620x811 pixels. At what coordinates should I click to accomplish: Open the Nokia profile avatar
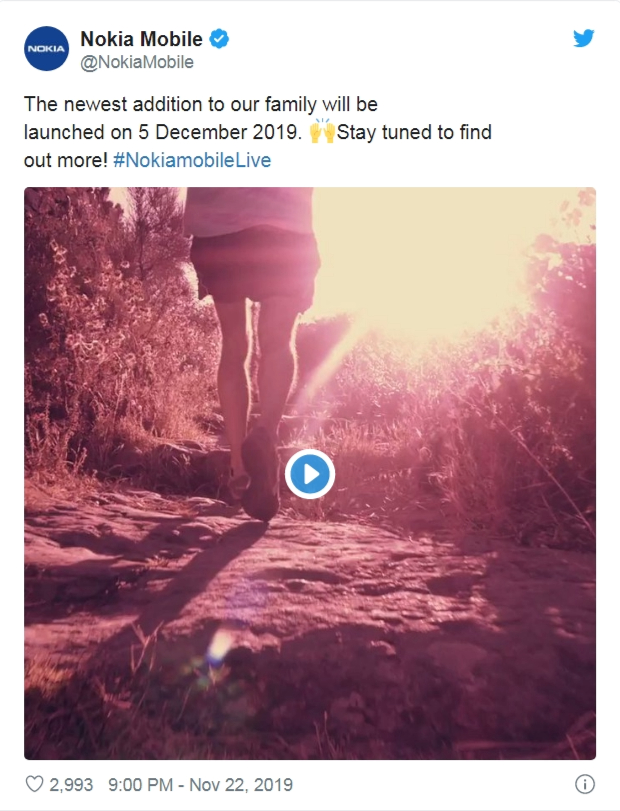pos(47,49)
